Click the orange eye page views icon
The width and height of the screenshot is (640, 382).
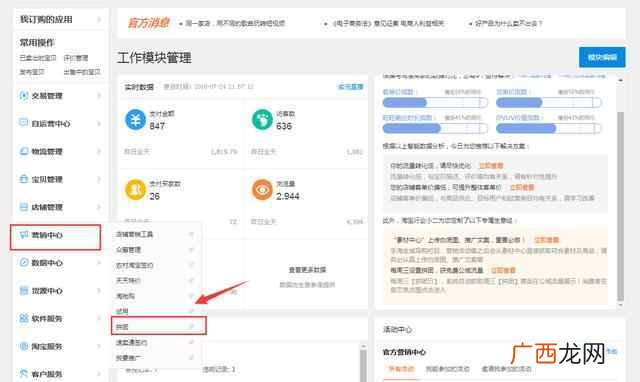tap(262, 190)
